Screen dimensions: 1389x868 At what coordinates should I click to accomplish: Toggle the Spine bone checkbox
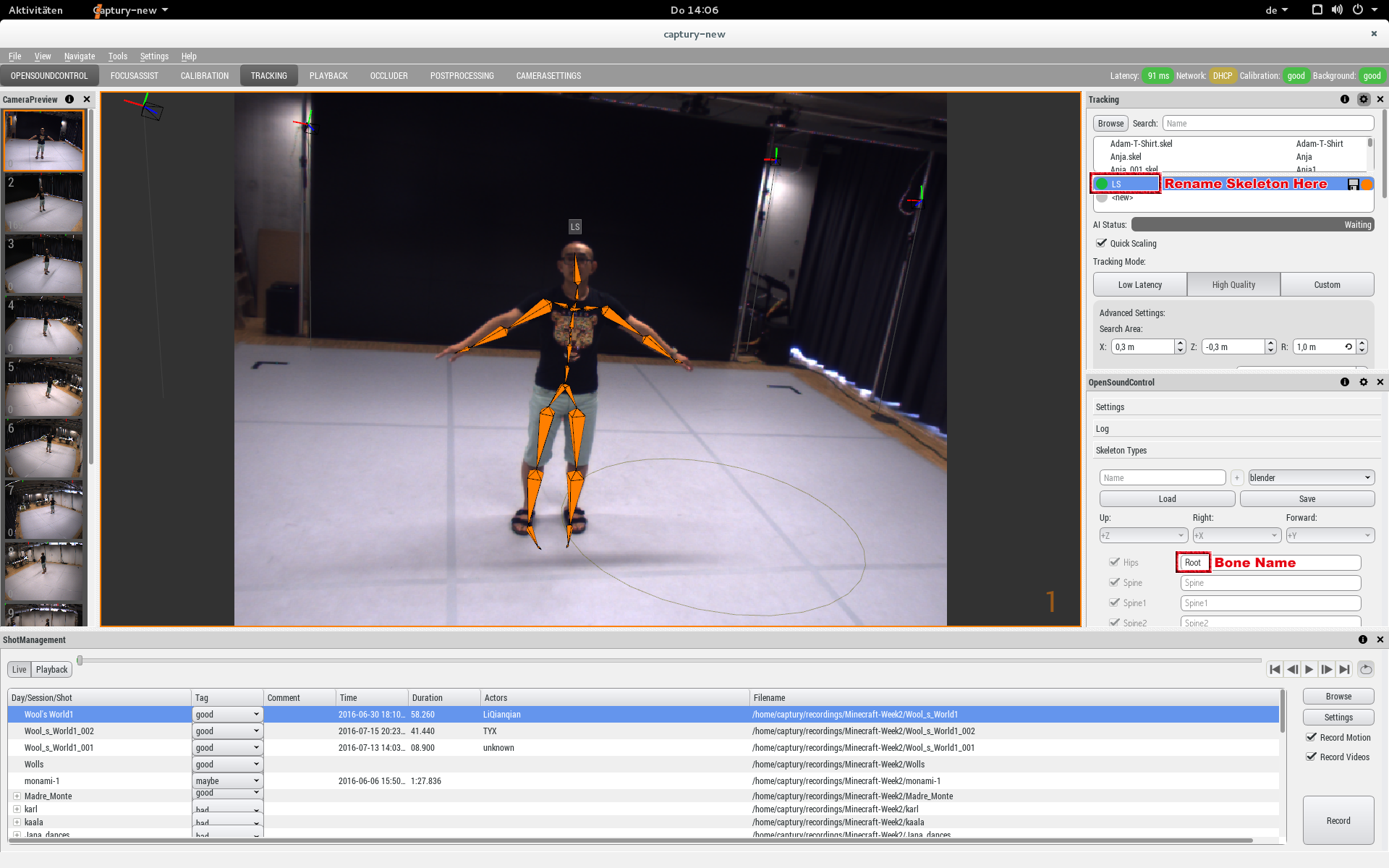1115,582
